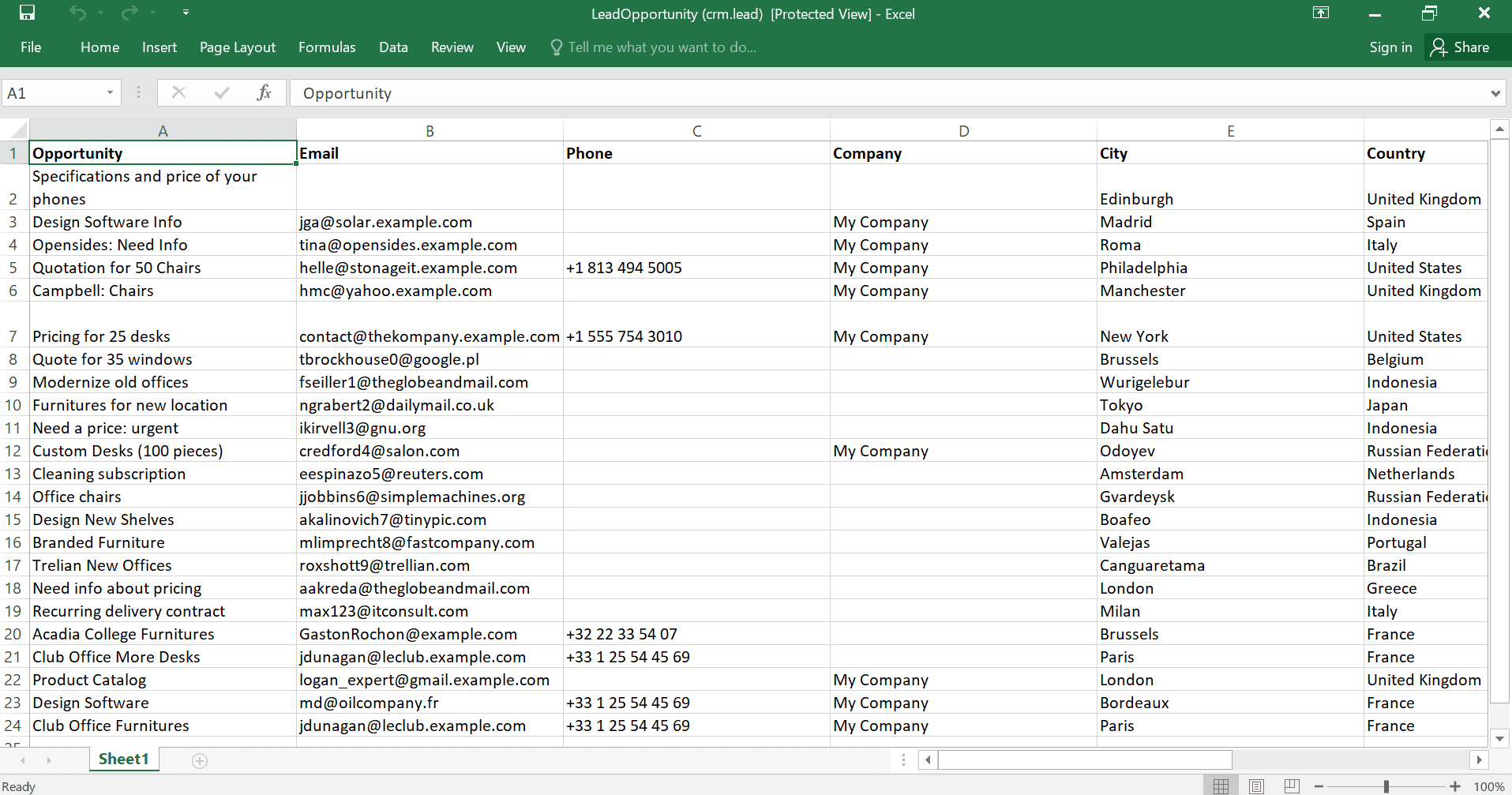This screenshot has height=795, width=1512.
Task: Click the Country header cell
Action: pos(1426,153)
